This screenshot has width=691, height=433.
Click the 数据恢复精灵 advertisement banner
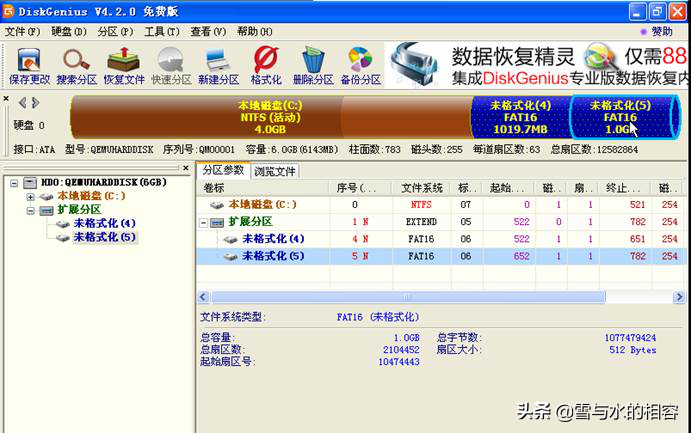[x=537, y=65]
